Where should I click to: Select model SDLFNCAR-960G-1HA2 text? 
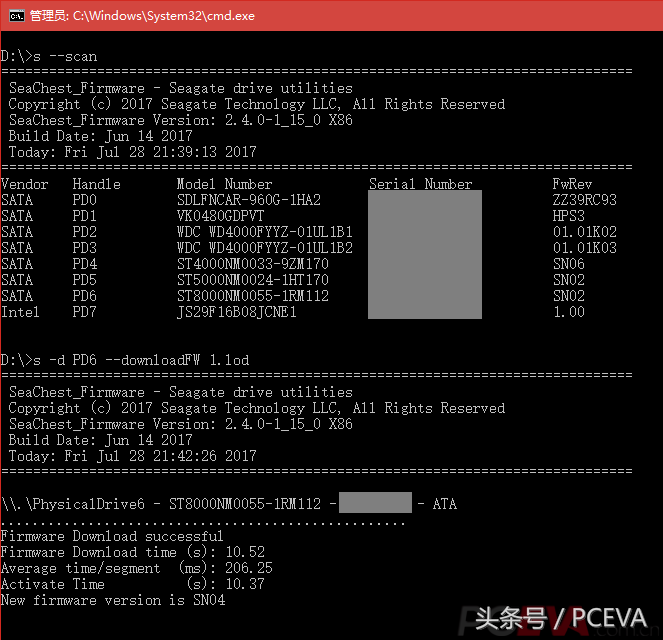tap(249, 200)
